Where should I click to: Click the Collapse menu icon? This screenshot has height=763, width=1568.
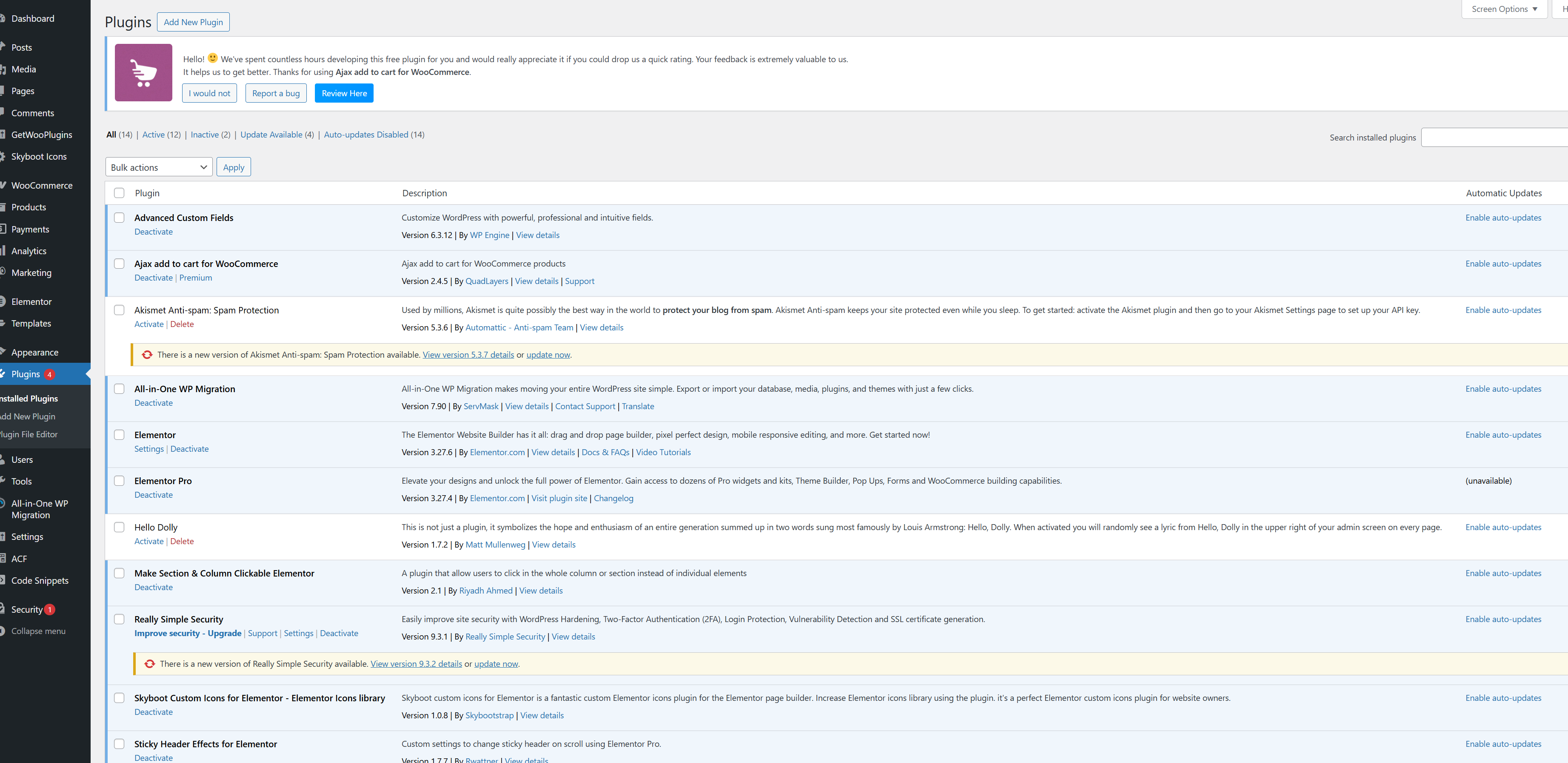coord(3,631)
